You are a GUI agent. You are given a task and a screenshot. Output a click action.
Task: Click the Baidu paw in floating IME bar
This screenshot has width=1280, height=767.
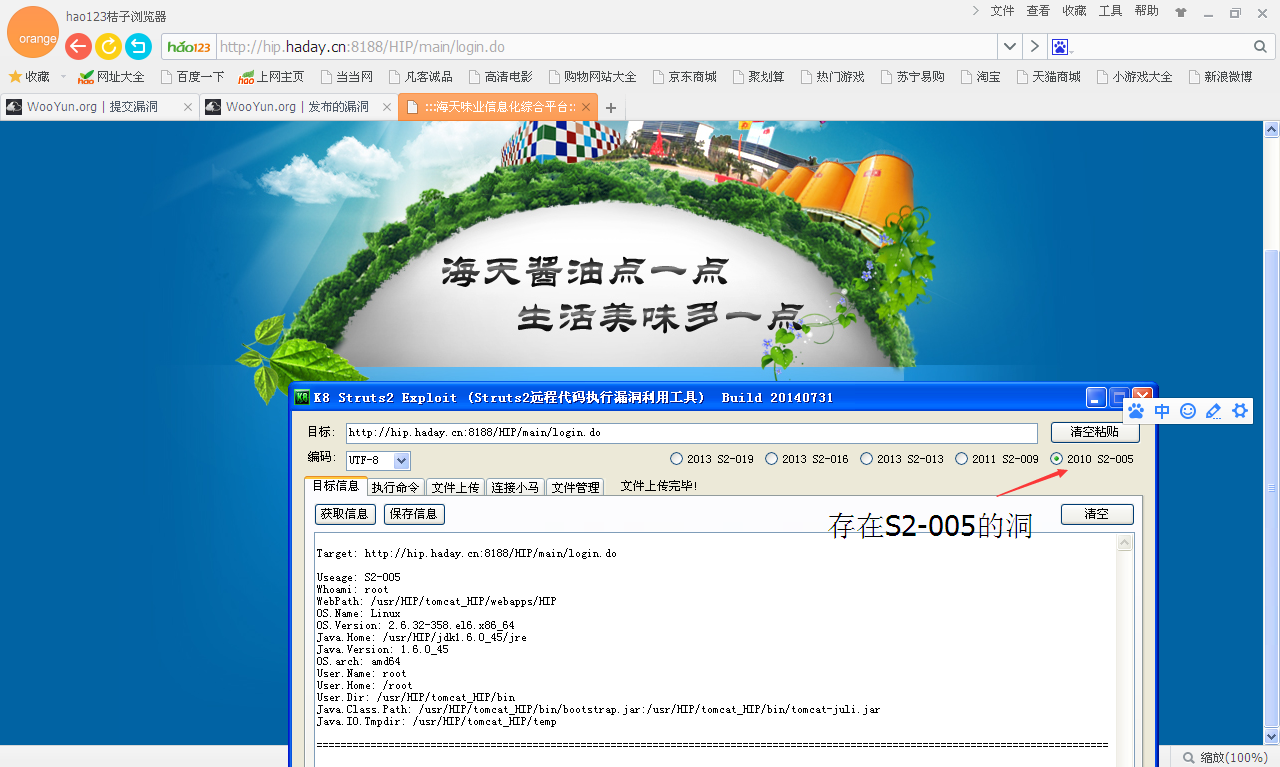(x=1136, y=411)
